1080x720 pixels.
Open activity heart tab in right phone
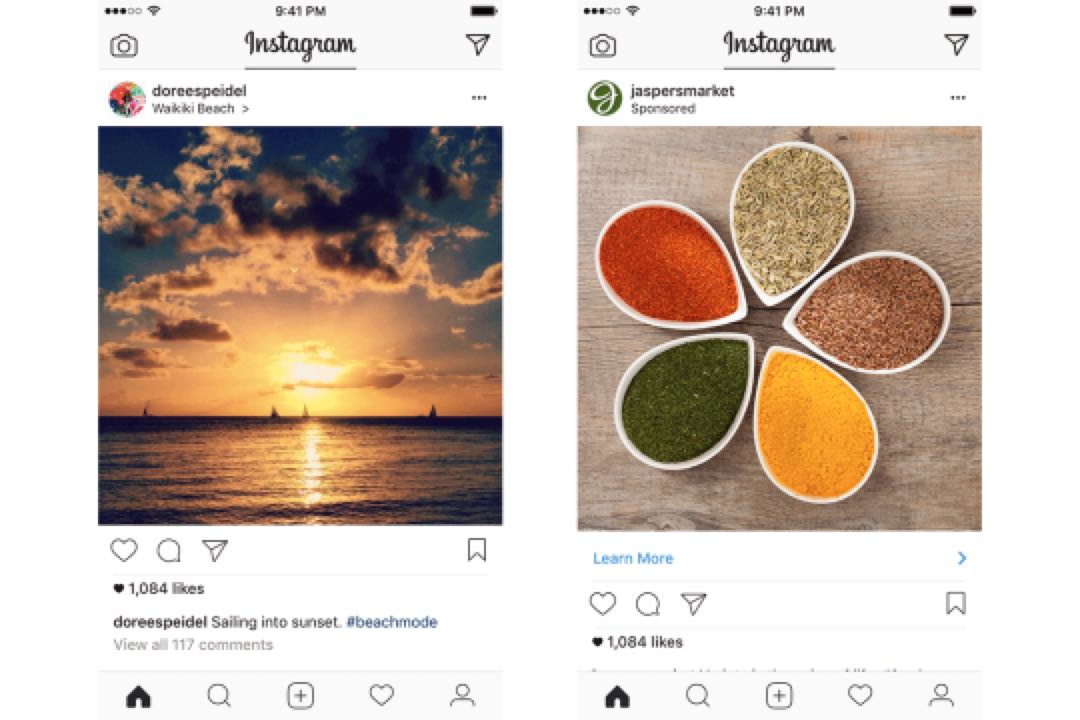[x=860, y=695]
